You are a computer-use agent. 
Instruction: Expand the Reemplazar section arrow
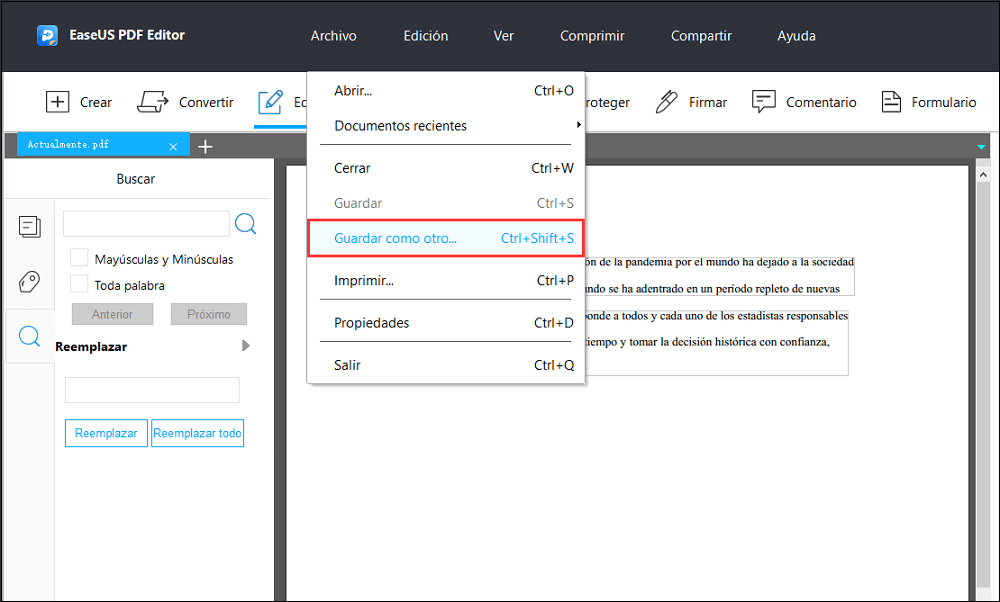pos(246,346)
